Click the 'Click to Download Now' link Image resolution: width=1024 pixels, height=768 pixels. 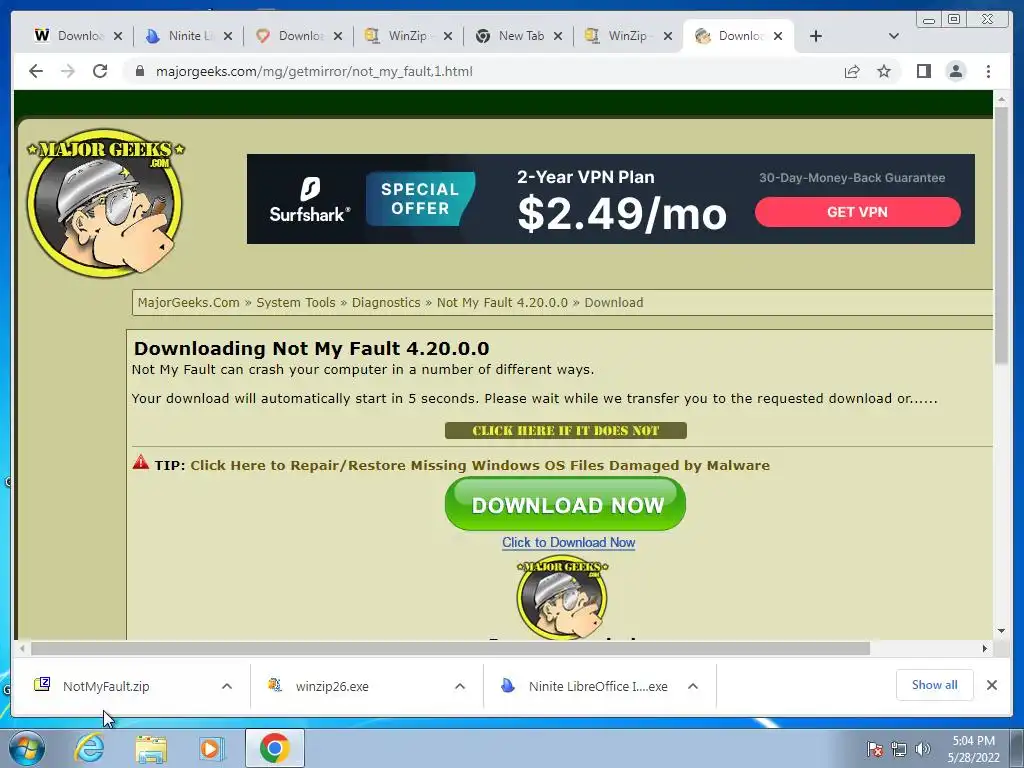[568, 543]
